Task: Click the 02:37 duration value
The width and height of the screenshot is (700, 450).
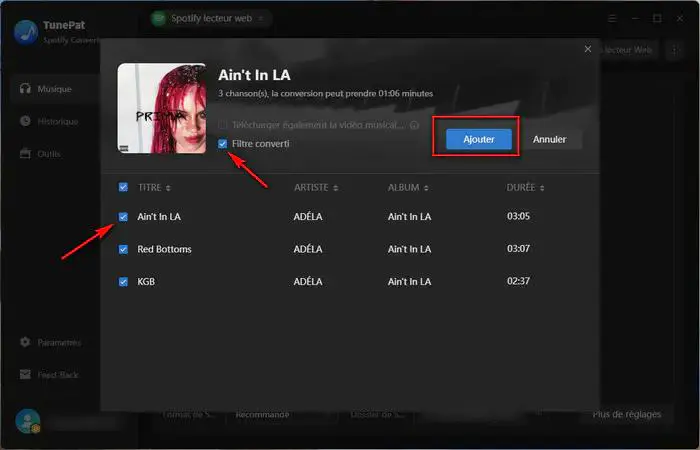Action: (518, 281)
